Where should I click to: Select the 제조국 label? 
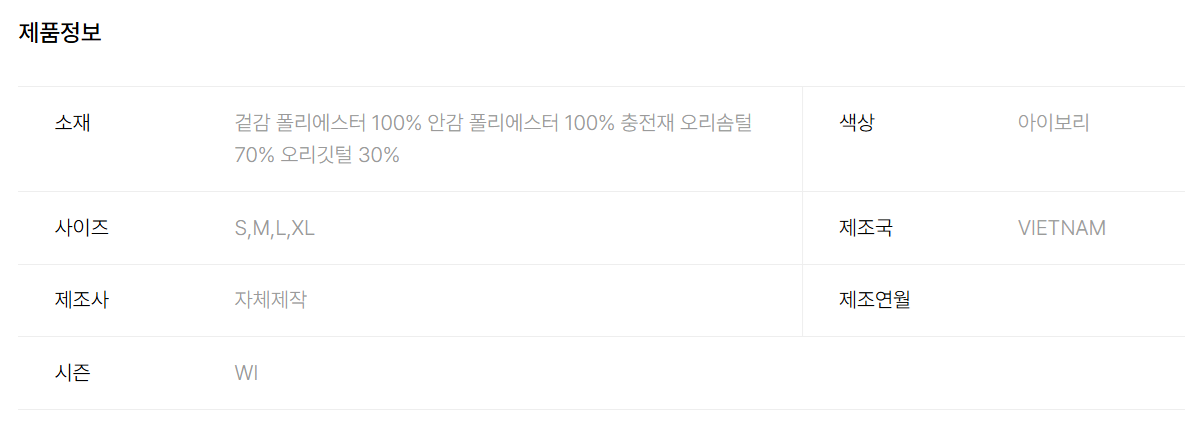(x=866, y=228)
